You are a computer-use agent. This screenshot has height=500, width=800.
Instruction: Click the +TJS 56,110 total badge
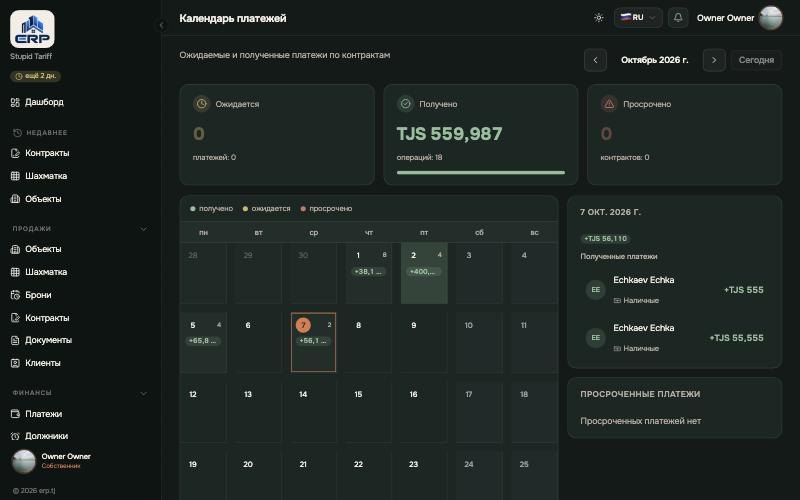pos(606,239)
